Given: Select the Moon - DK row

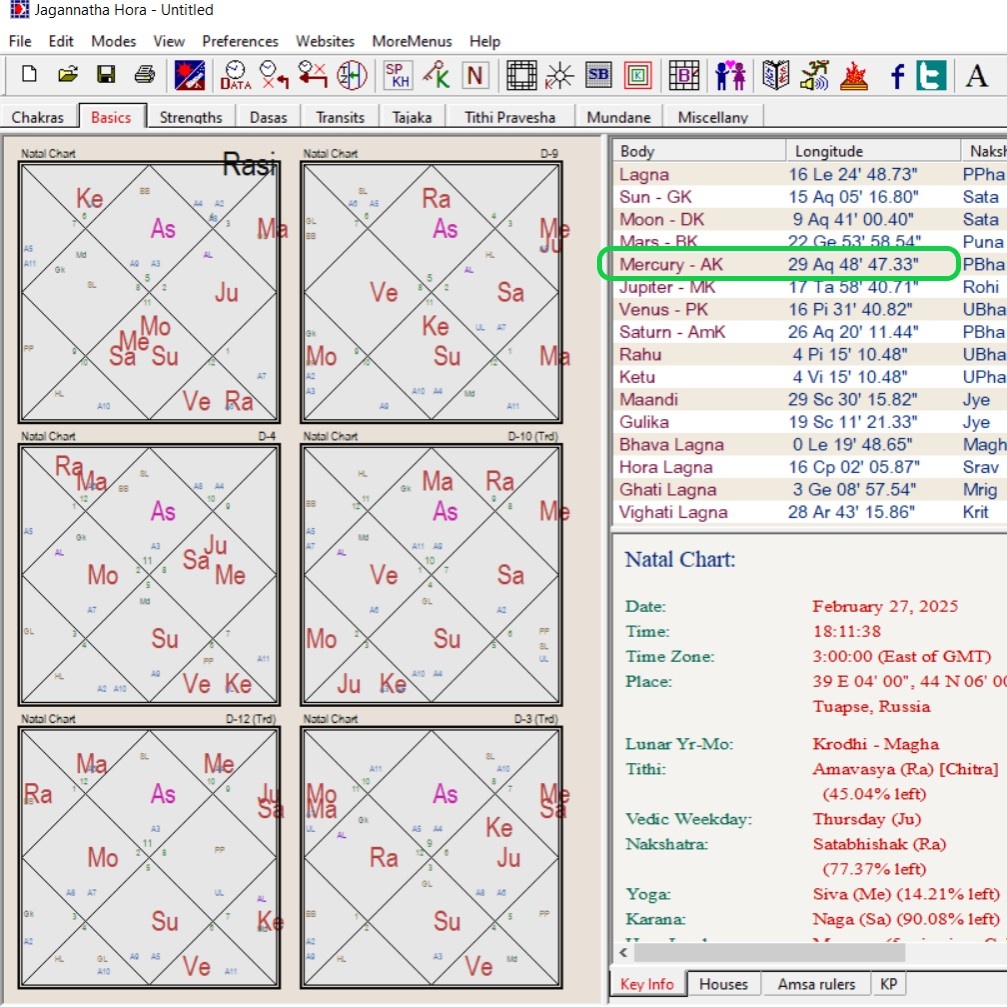Looking at the screenshot, I should pos(809,219).
